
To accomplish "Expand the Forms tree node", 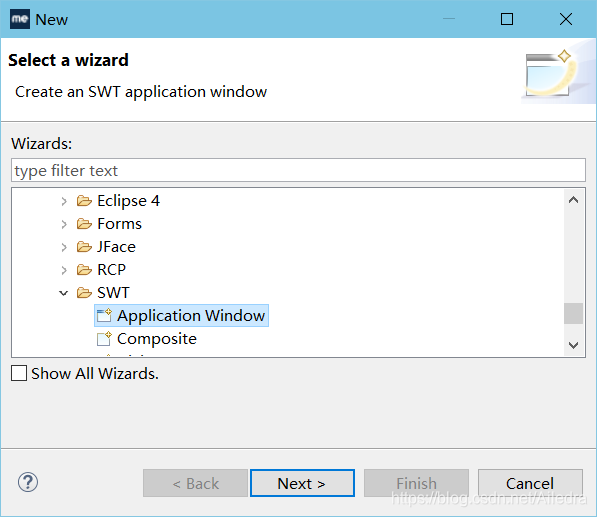I will [64, 224].
